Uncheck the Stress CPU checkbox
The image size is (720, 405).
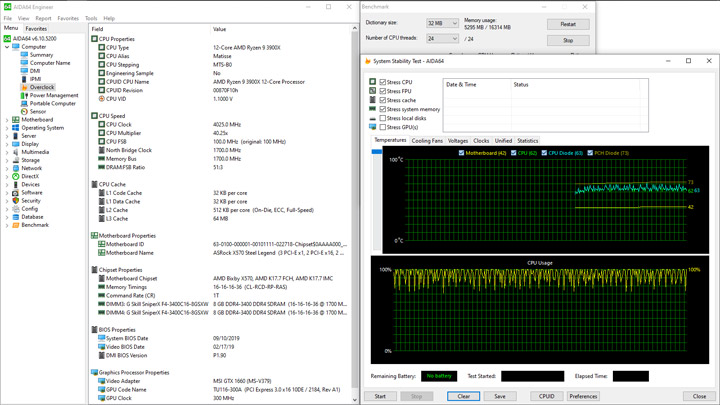click(383, 82)
